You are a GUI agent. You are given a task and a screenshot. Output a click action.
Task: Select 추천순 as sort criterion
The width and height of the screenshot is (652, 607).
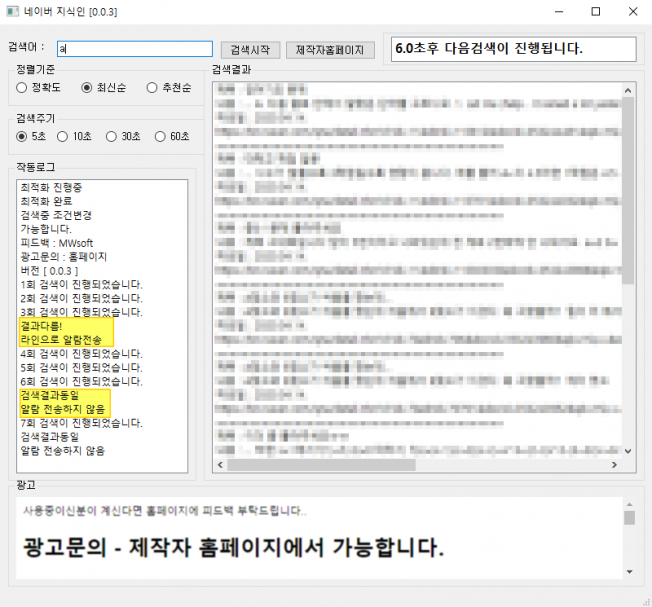coord(152,88)
